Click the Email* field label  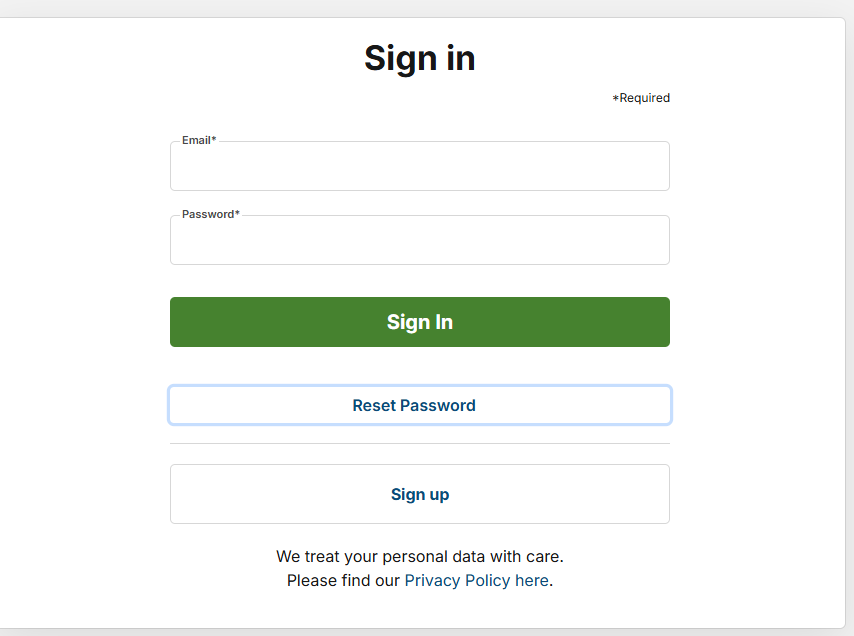tap(197, 140)
